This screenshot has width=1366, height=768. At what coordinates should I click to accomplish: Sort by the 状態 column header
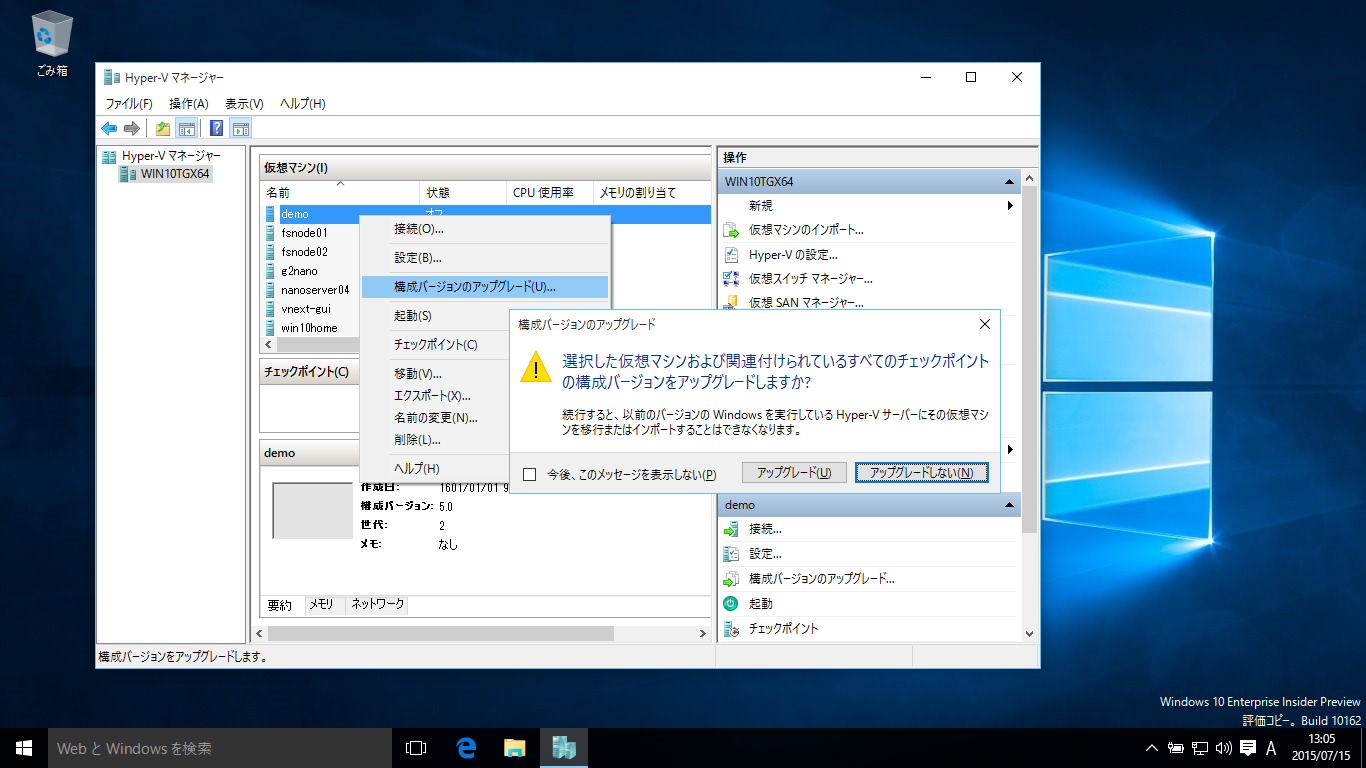(x=464, y=193)
